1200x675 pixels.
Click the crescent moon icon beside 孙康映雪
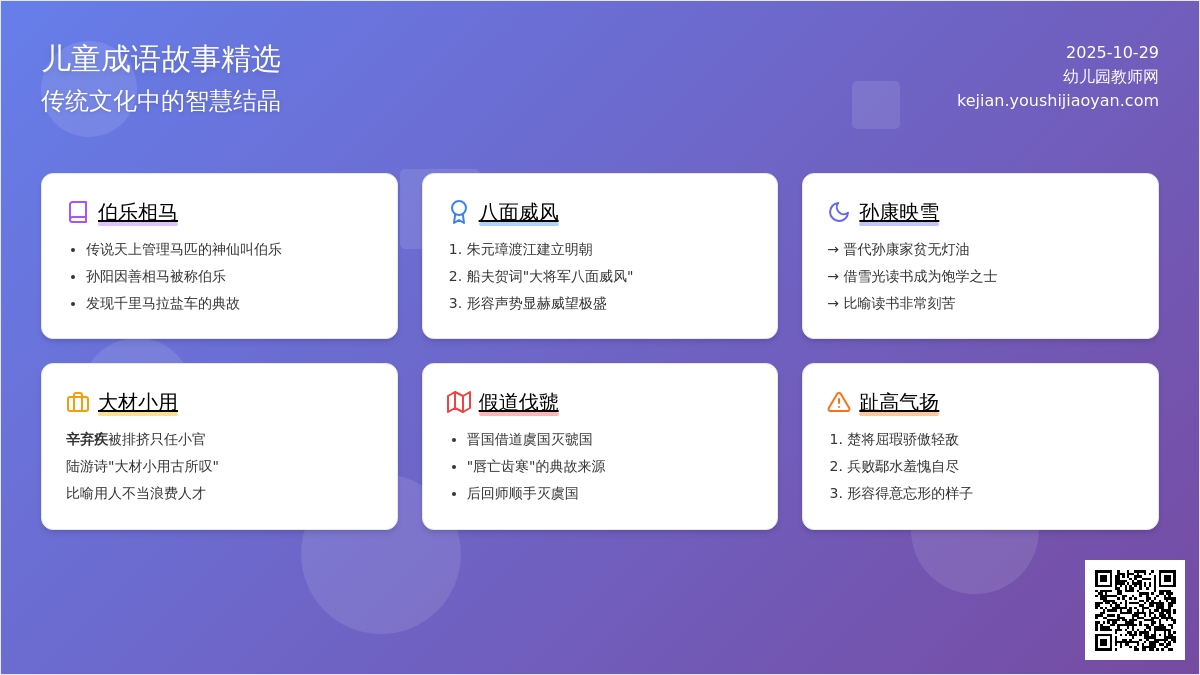coord(838,212)
